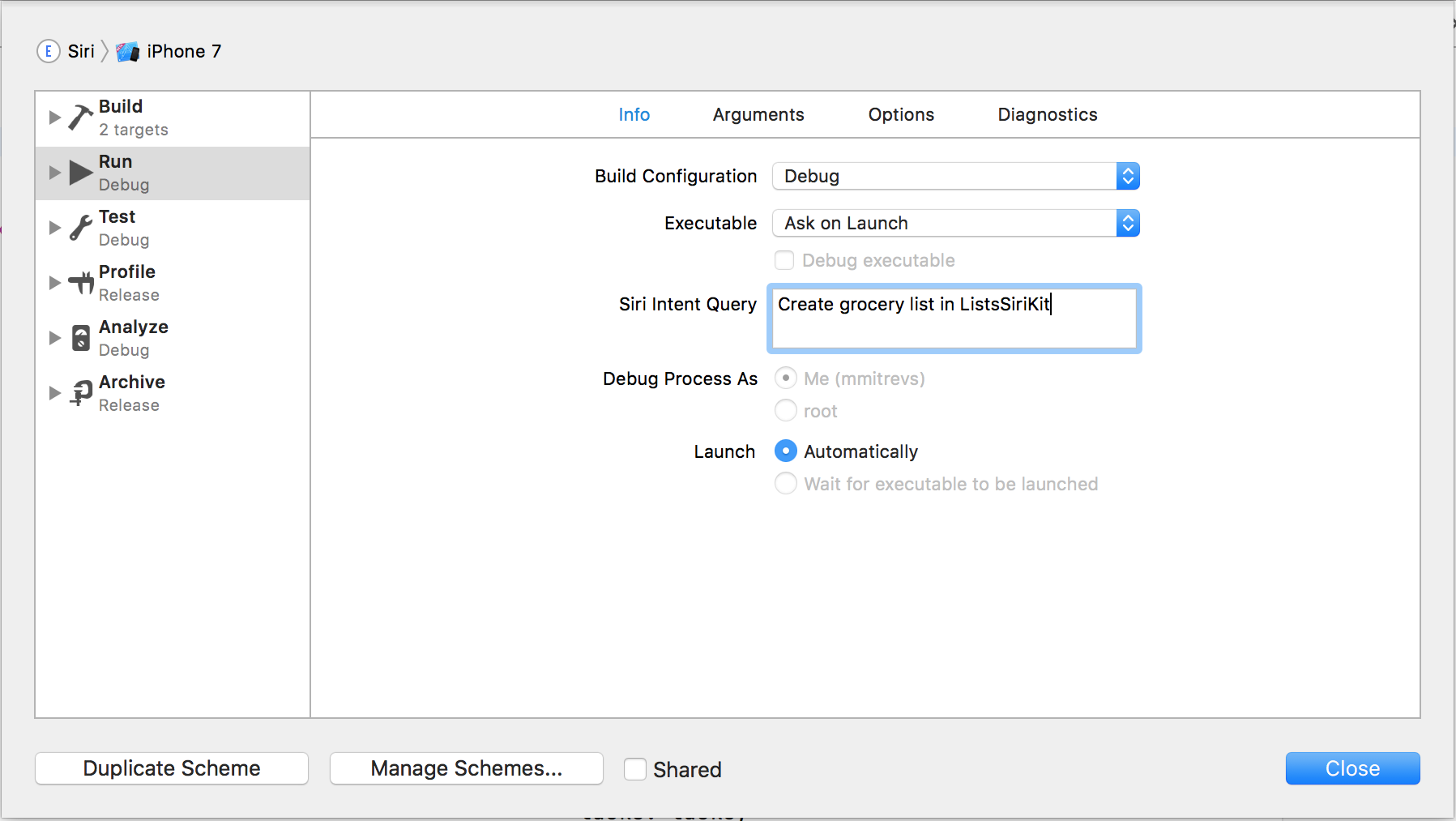This screenshot has height=821, width=1456.
Task: Expand the Build disclosure triangle
Action: (x=54, y=118)
